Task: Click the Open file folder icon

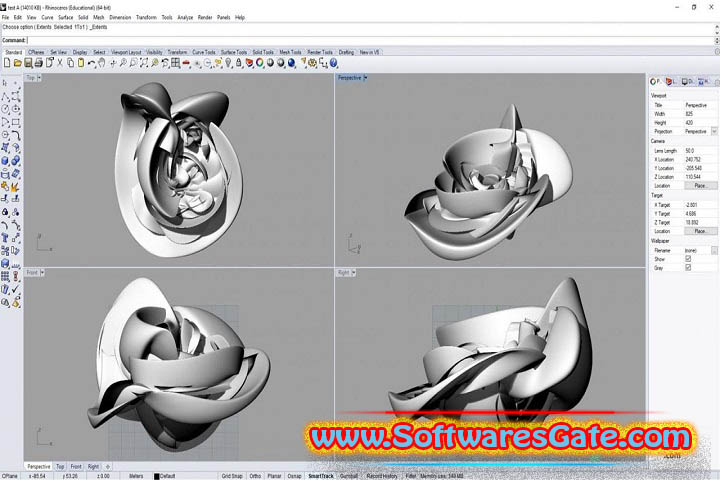Action: coord(17,63)
